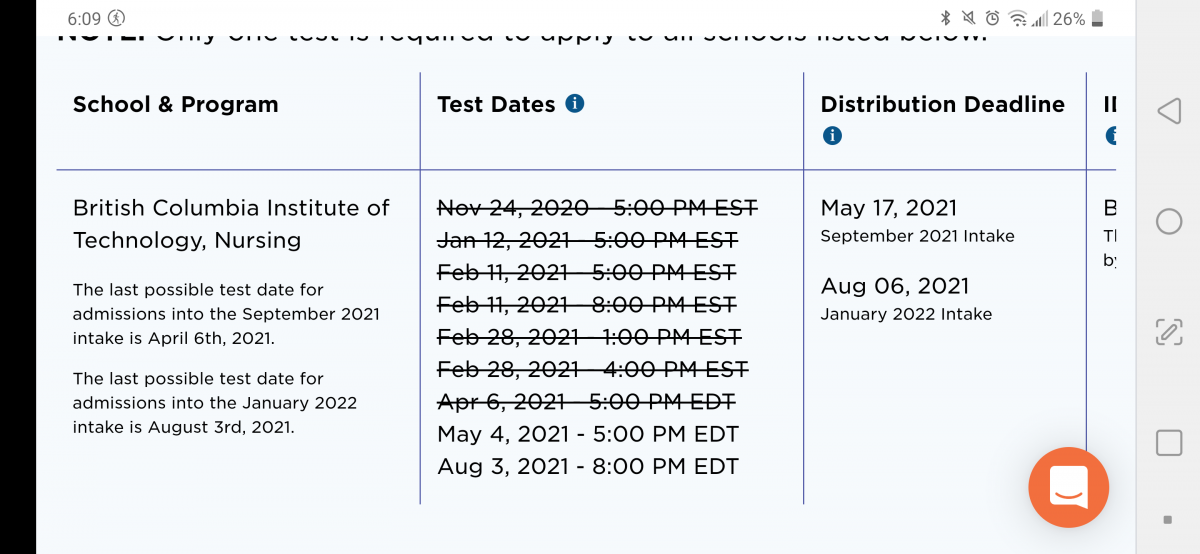Tap the Test Dates column header
Viewport: 1200px width, 554px height.
pyautogui.click(x=496, y=104)
